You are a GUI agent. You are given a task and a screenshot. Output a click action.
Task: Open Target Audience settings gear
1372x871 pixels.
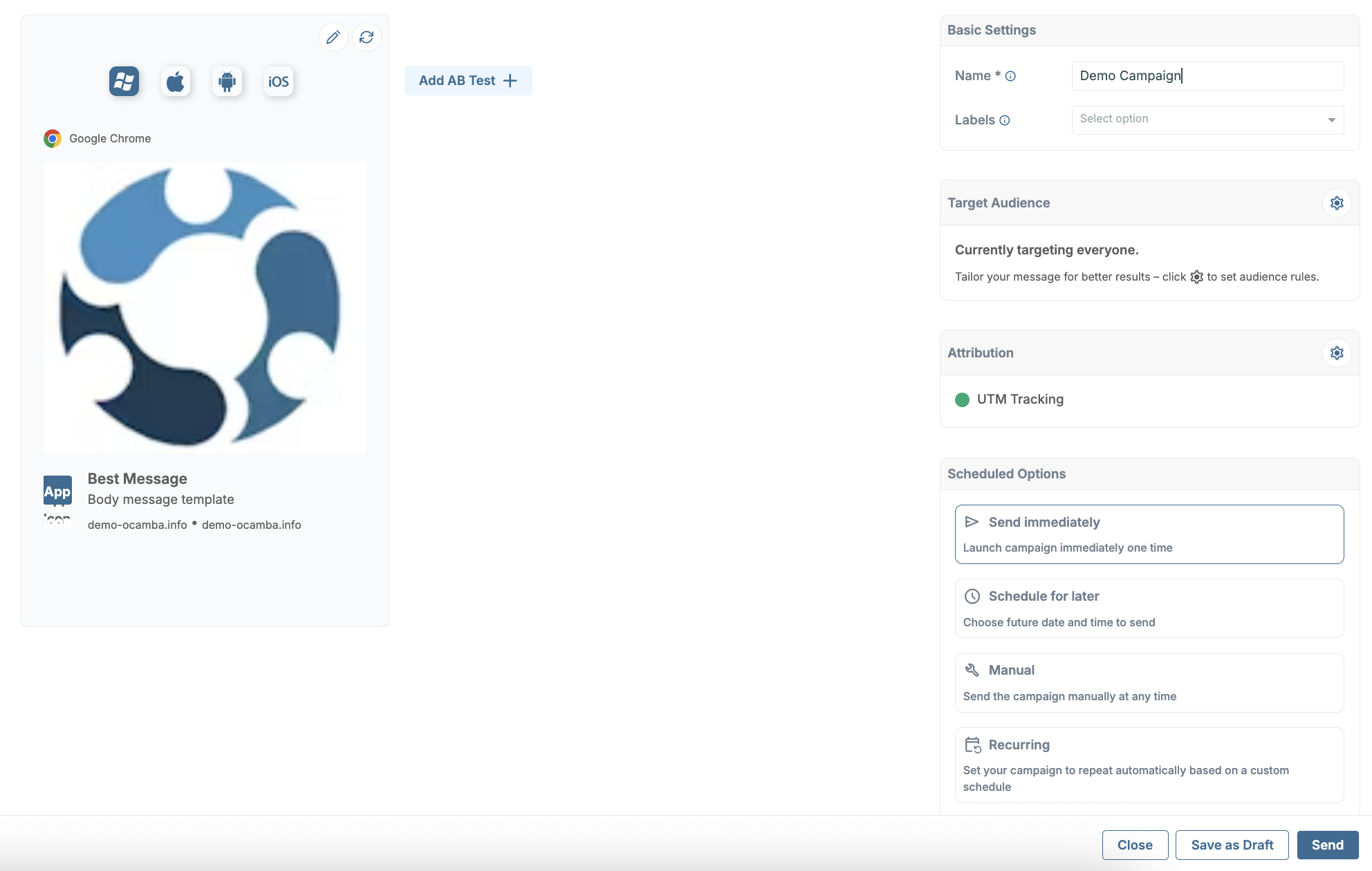1337,203
